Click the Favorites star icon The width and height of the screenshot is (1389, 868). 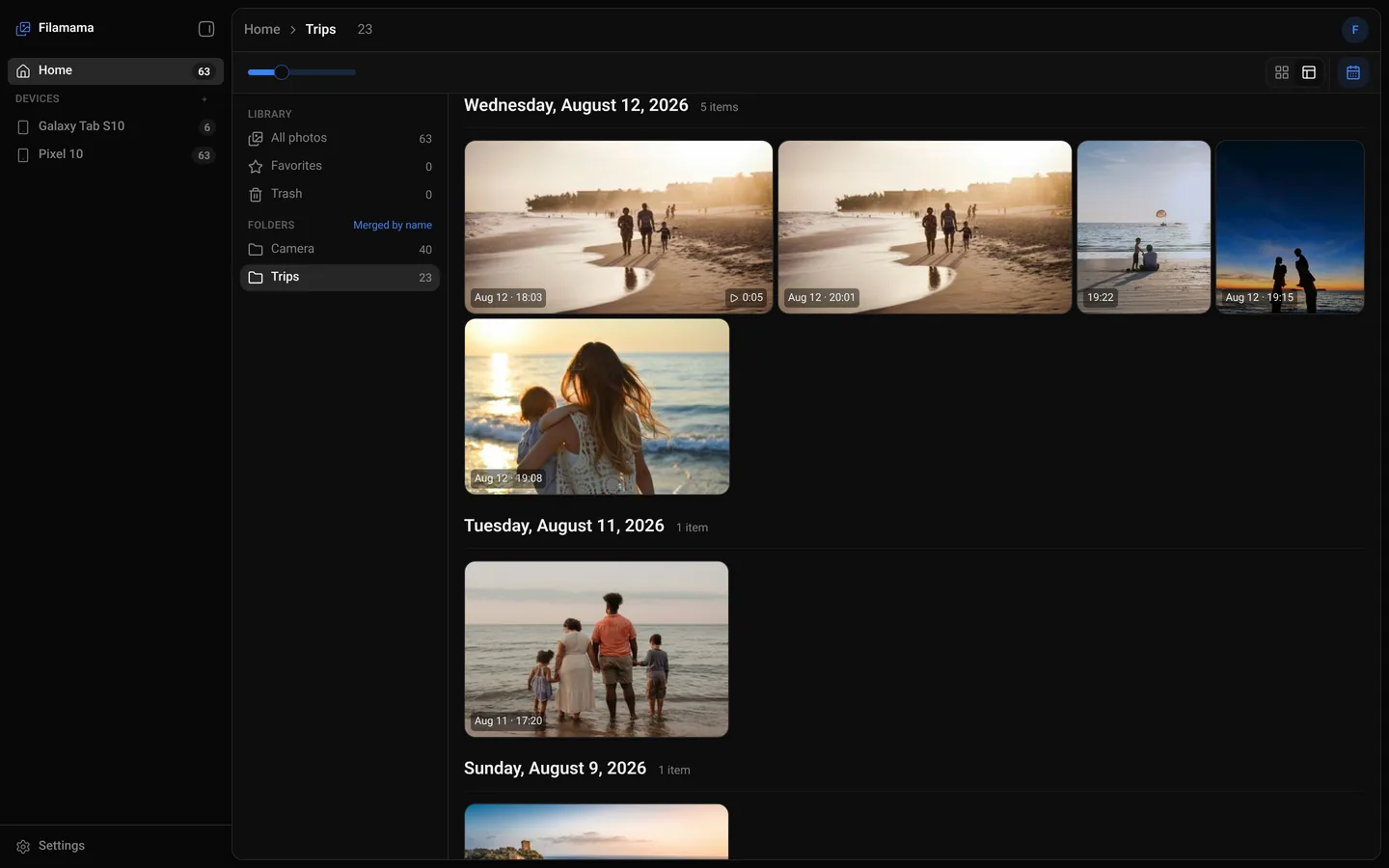pyautogui.click(x=256, y=167)
